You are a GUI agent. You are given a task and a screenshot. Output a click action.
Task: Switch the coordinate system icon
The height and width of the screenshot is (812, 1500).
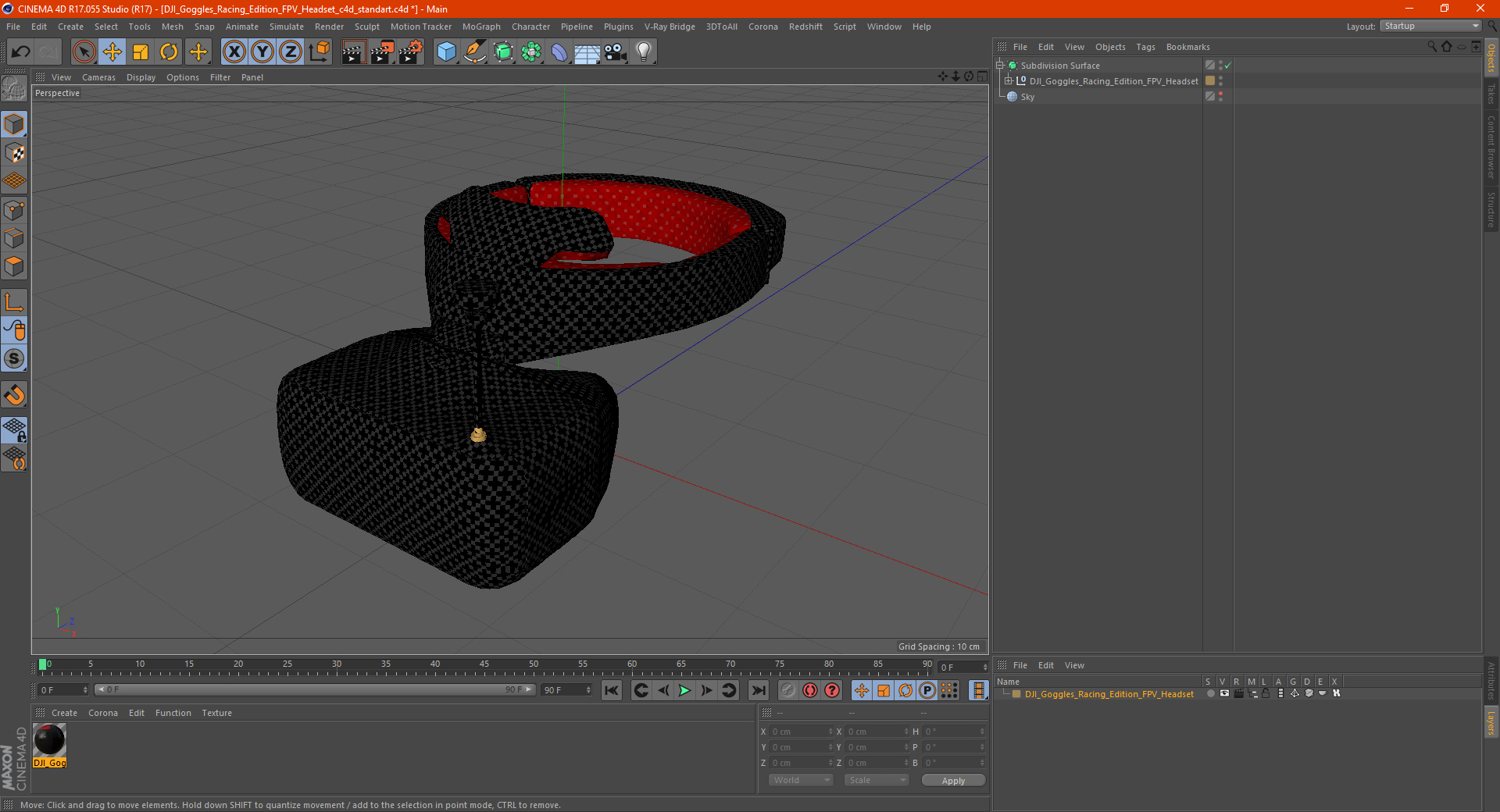[x=319, y=52]
